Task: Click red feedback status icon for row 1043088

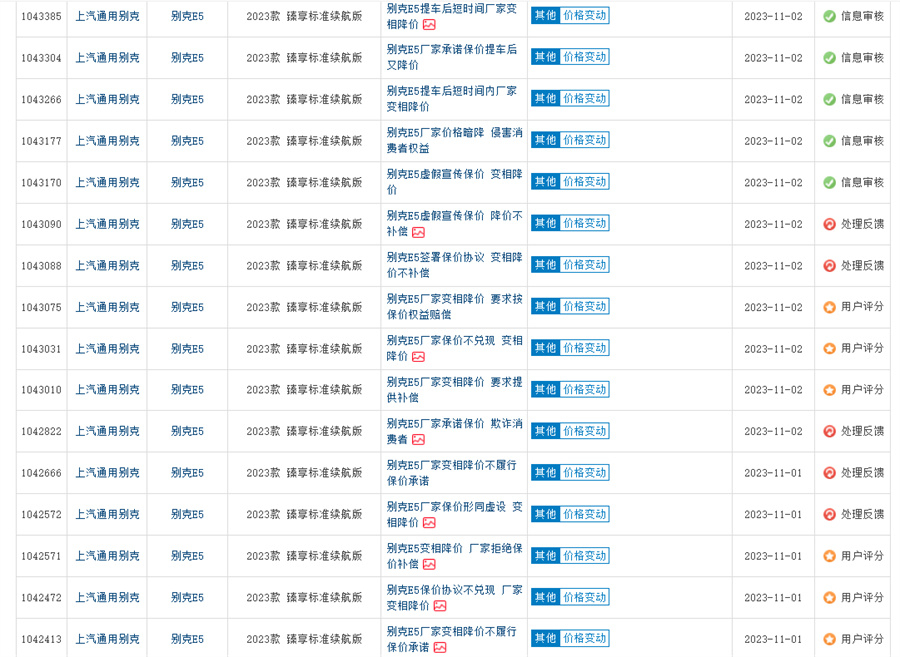Action: (x=829, y=266)
